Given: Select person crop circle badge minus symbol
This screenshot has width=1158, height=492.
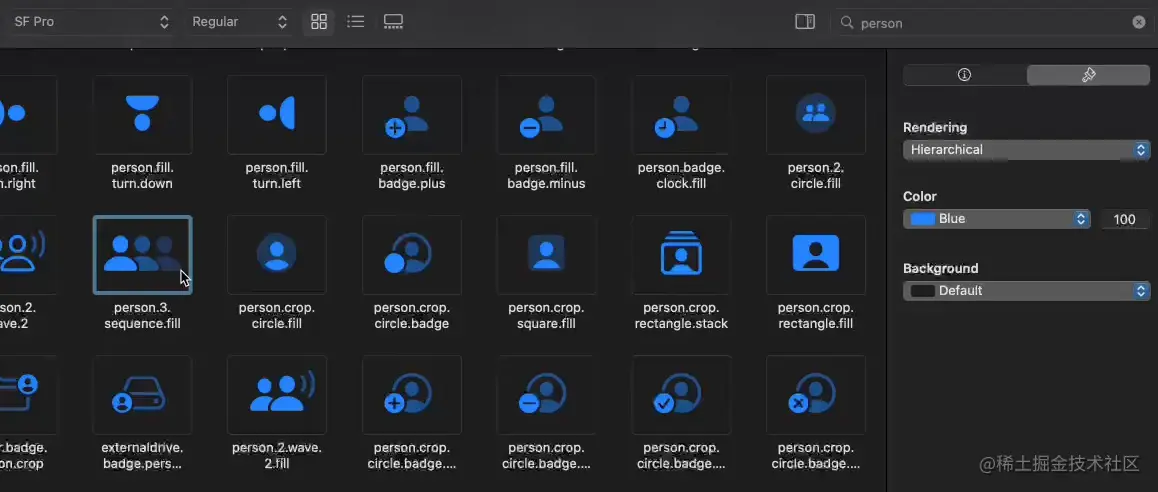Looking at the screenshot, I should (x=547, y=395).
